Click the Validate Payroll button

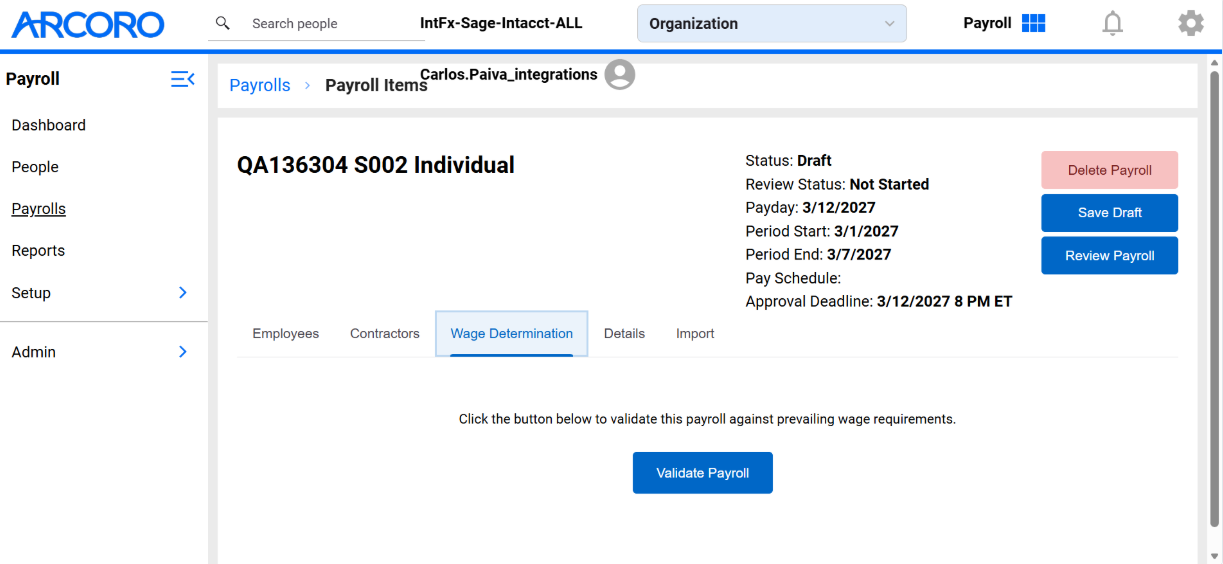(703, 473)
